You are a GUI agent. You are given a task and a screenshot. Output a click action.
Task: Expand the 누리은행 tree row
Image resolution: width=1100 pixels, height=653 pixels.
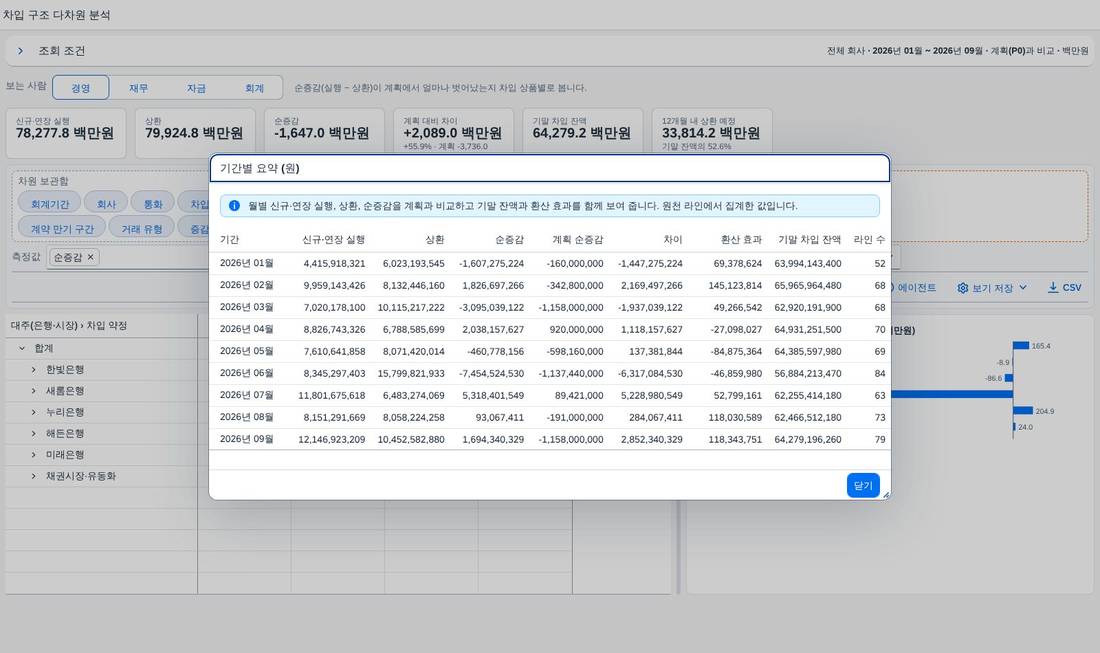coord(33,412)
